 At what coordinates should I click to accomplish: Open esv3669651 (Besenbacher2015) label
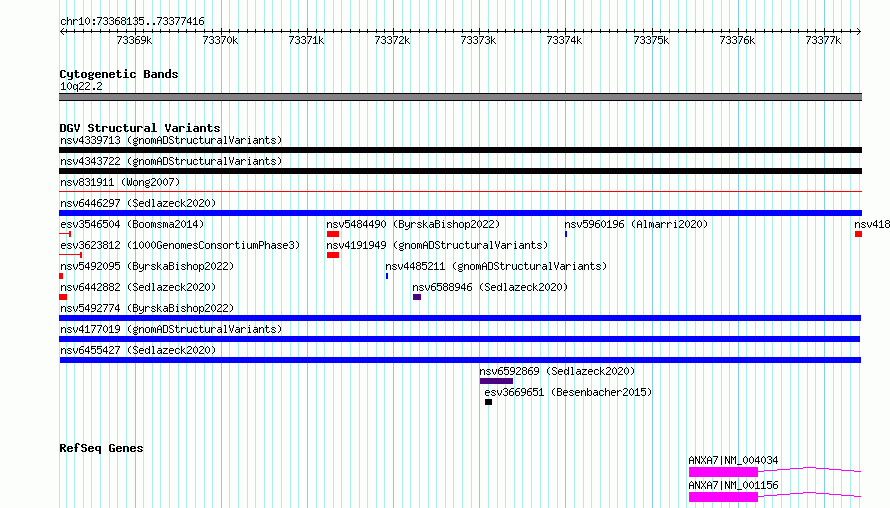[x=568, y=392]
